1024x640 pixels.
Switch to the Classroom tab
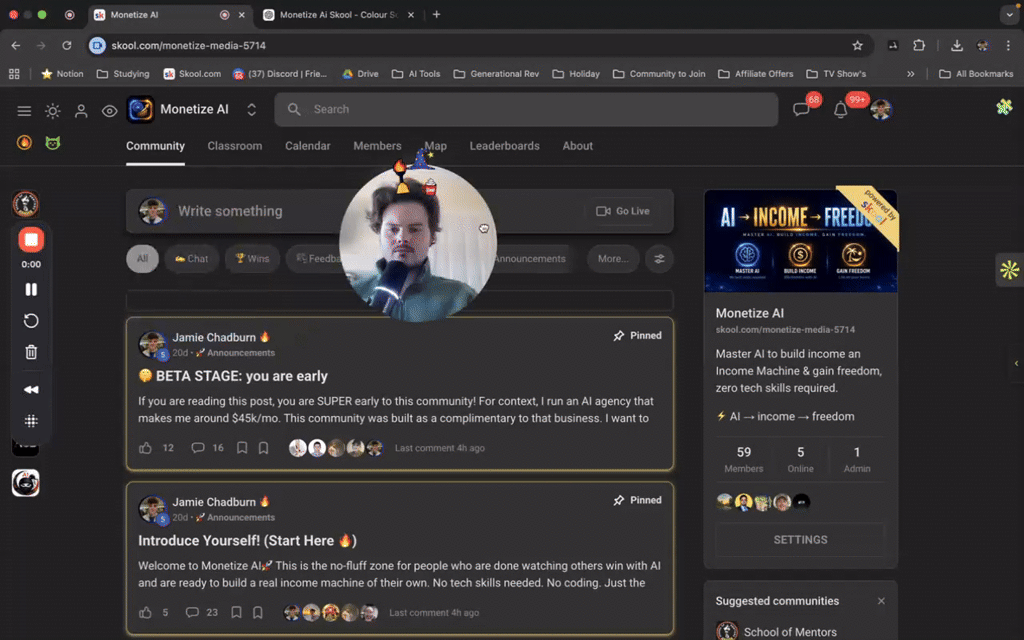(234, 146)
